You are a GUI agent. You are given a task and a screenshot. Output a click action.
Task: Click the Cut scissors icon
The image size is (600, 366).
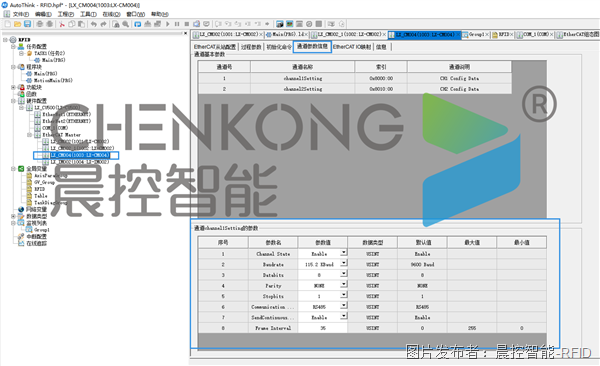[x=62, y=24]
